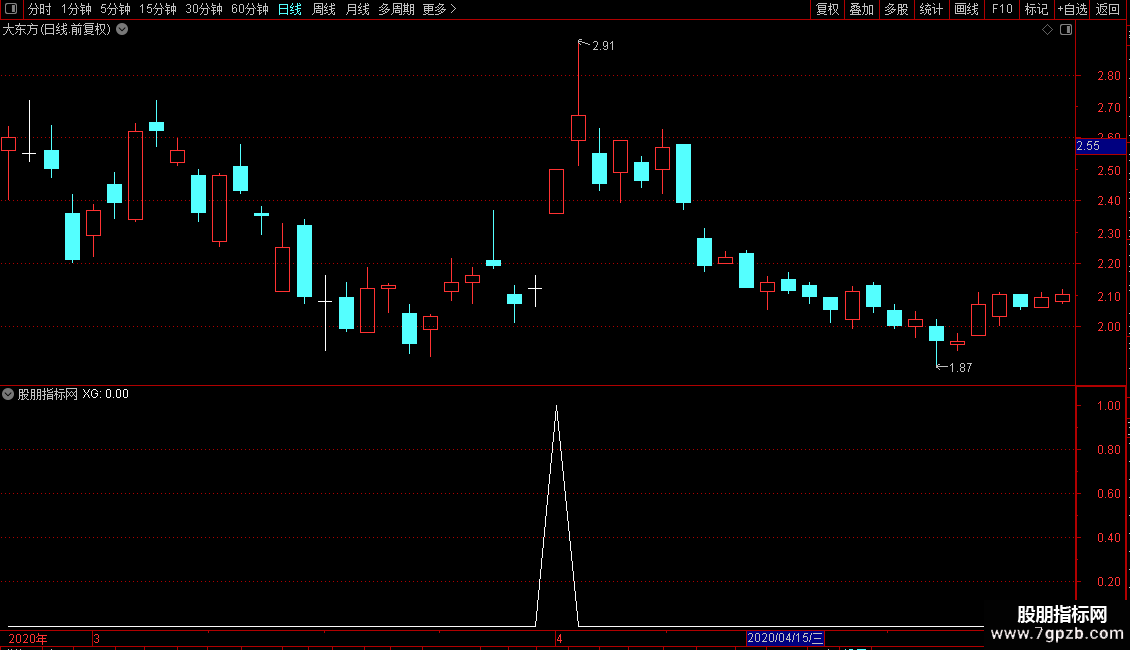1130x650 pixels.
Task: Open the 股朋指标网 indicator dropdown
Action: [8, 394]
